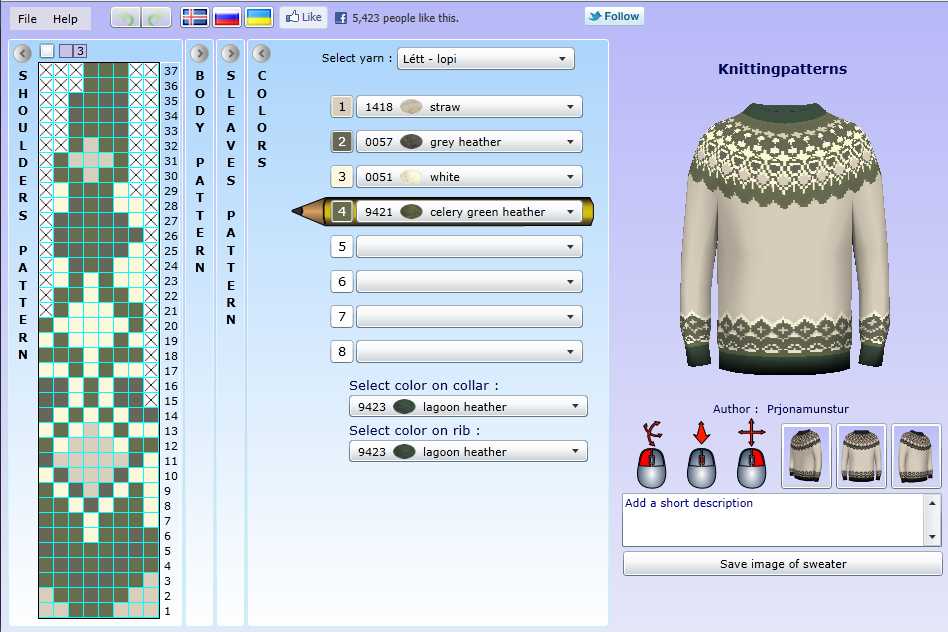The height and width of the screenshot is (632, 948).
Task: Click the collar lagoon heather yarn swatch
Action: click(404, 406)
